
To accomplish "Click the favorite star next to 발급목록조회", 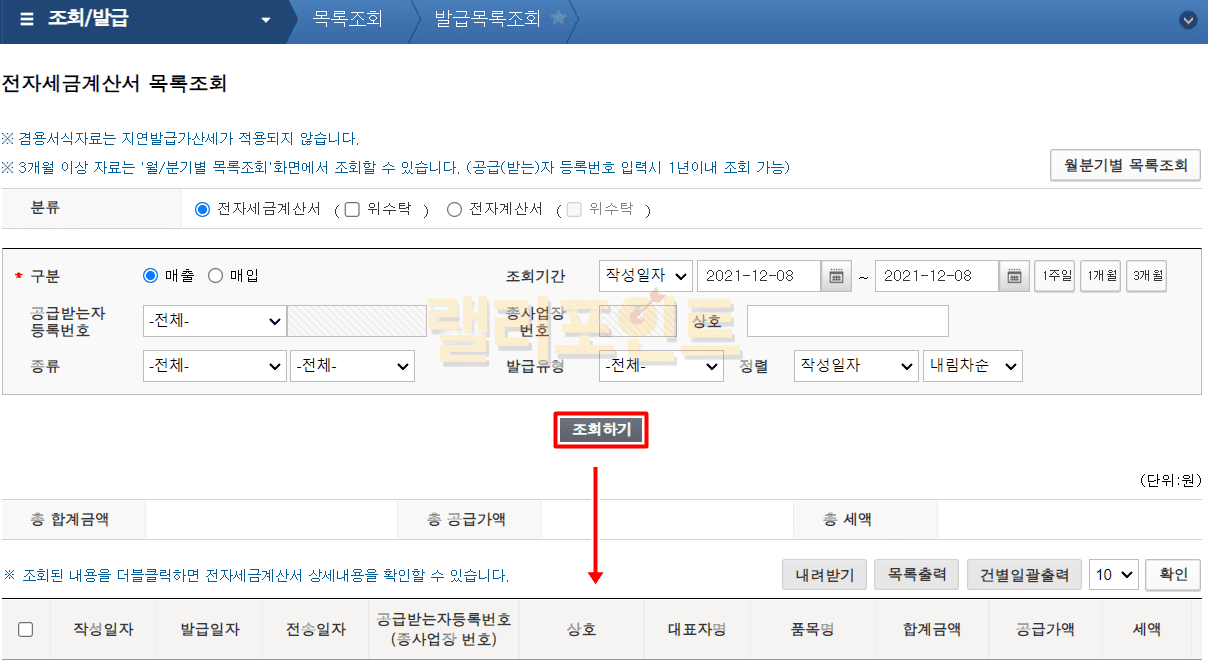I will click(x=558, y=18).
